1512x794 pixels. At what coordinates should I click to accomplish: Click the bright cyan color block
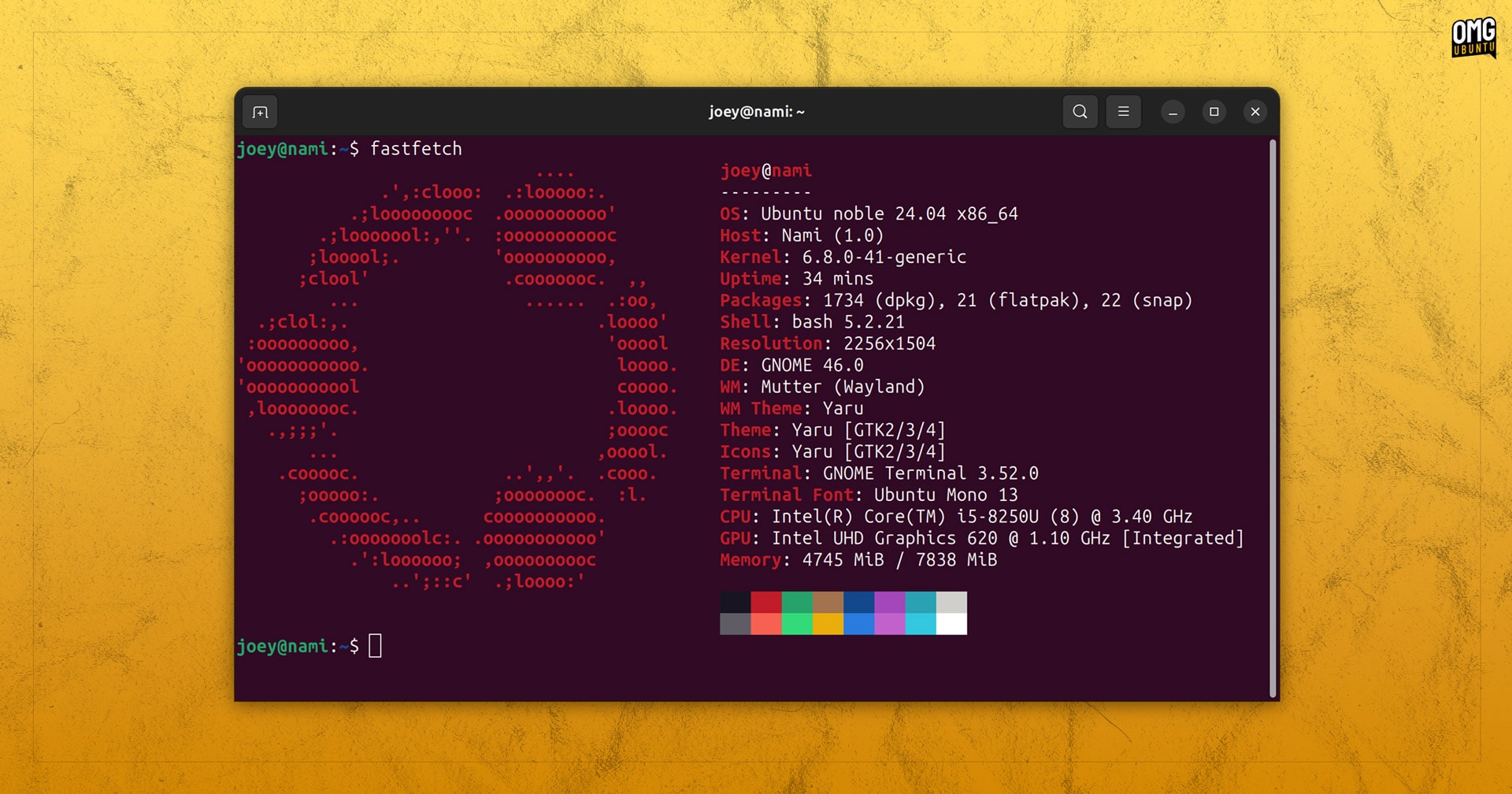(920, 624)
